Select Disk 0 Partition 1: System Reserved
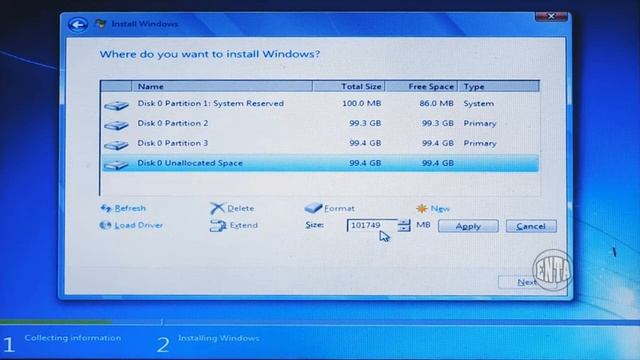This screenshot has width=640, height=360. tap(320, 104)
